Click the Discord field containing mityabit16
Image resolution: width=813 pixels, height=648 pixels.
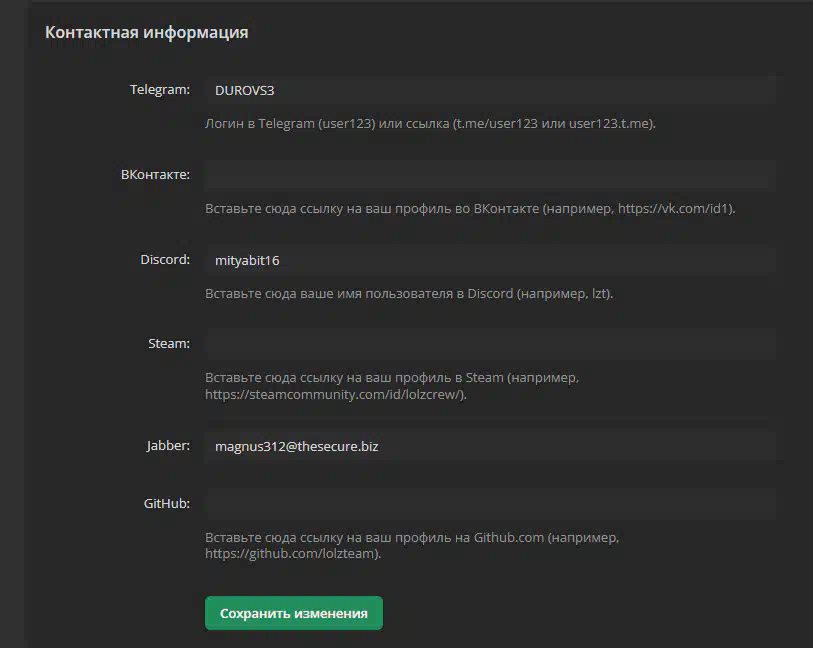tap(490, 260)
